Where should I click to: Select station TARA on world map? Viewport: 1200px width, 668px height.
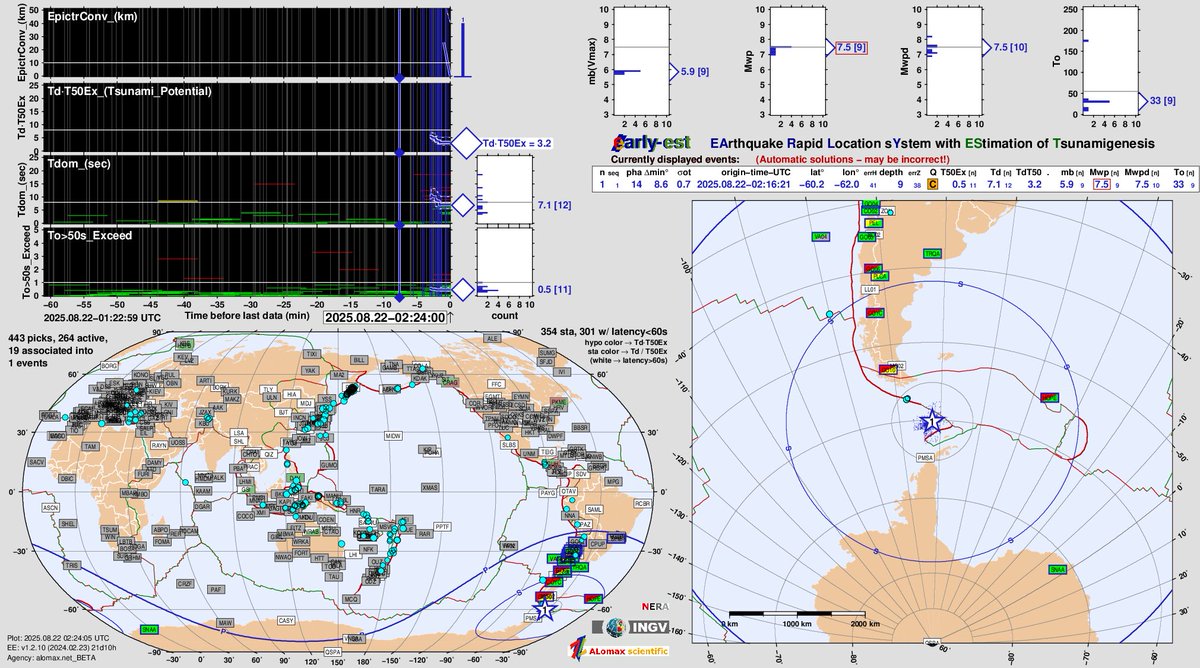tap(378, 489)
